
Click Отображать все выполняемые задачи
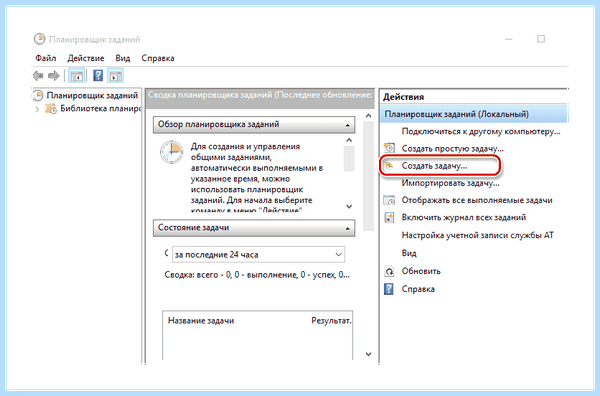[477, 200]
